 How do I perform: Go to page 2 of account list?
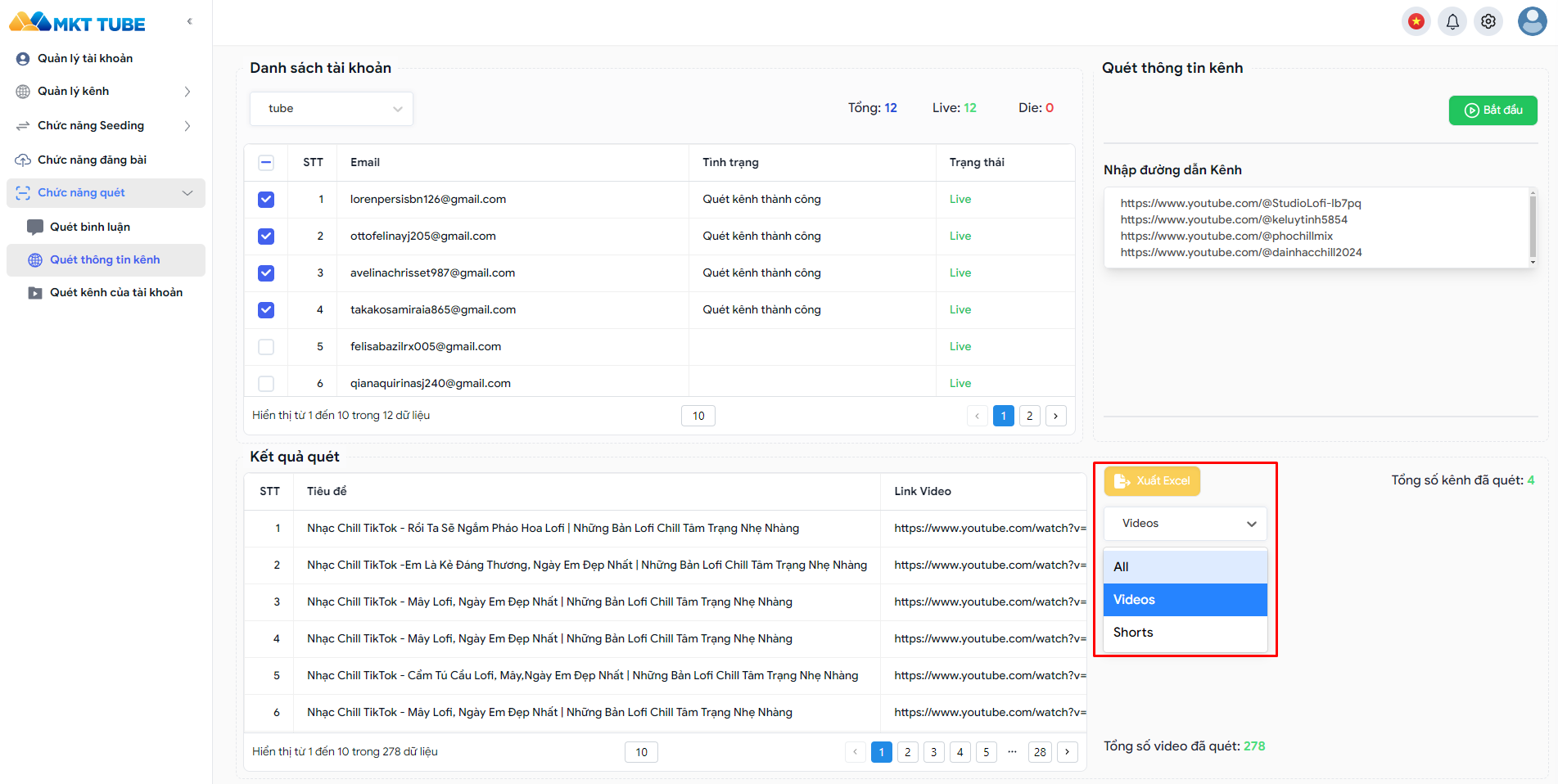1029,416
